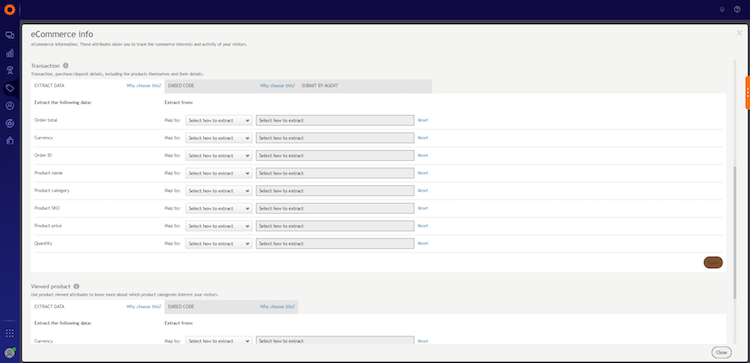Click Why choose this beside Viewed product EXTRACT DATA
Viewport: 750px width, 363px height.
click(143, 307)
